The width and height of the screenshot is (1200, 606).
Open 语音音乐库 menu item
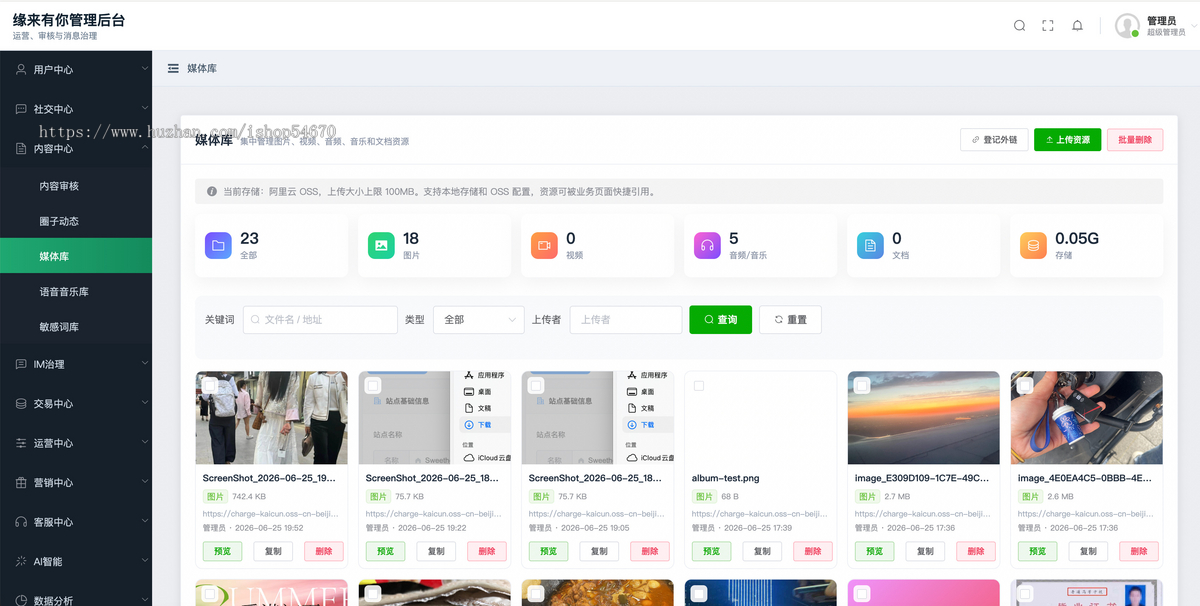(76, 292)
